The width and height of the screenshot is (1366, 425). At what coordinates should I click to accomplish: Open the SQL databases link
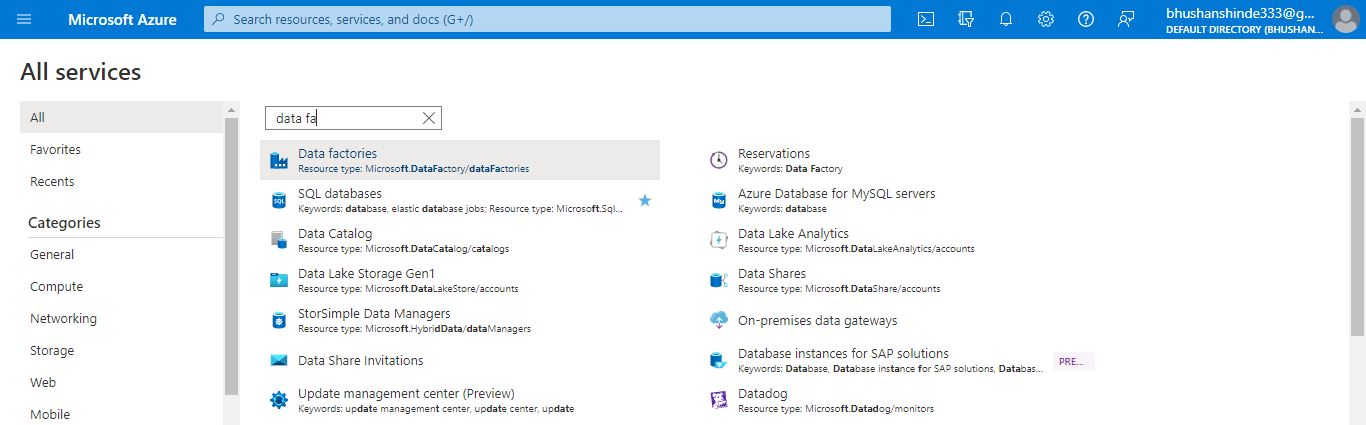click(x=340, y=194)
